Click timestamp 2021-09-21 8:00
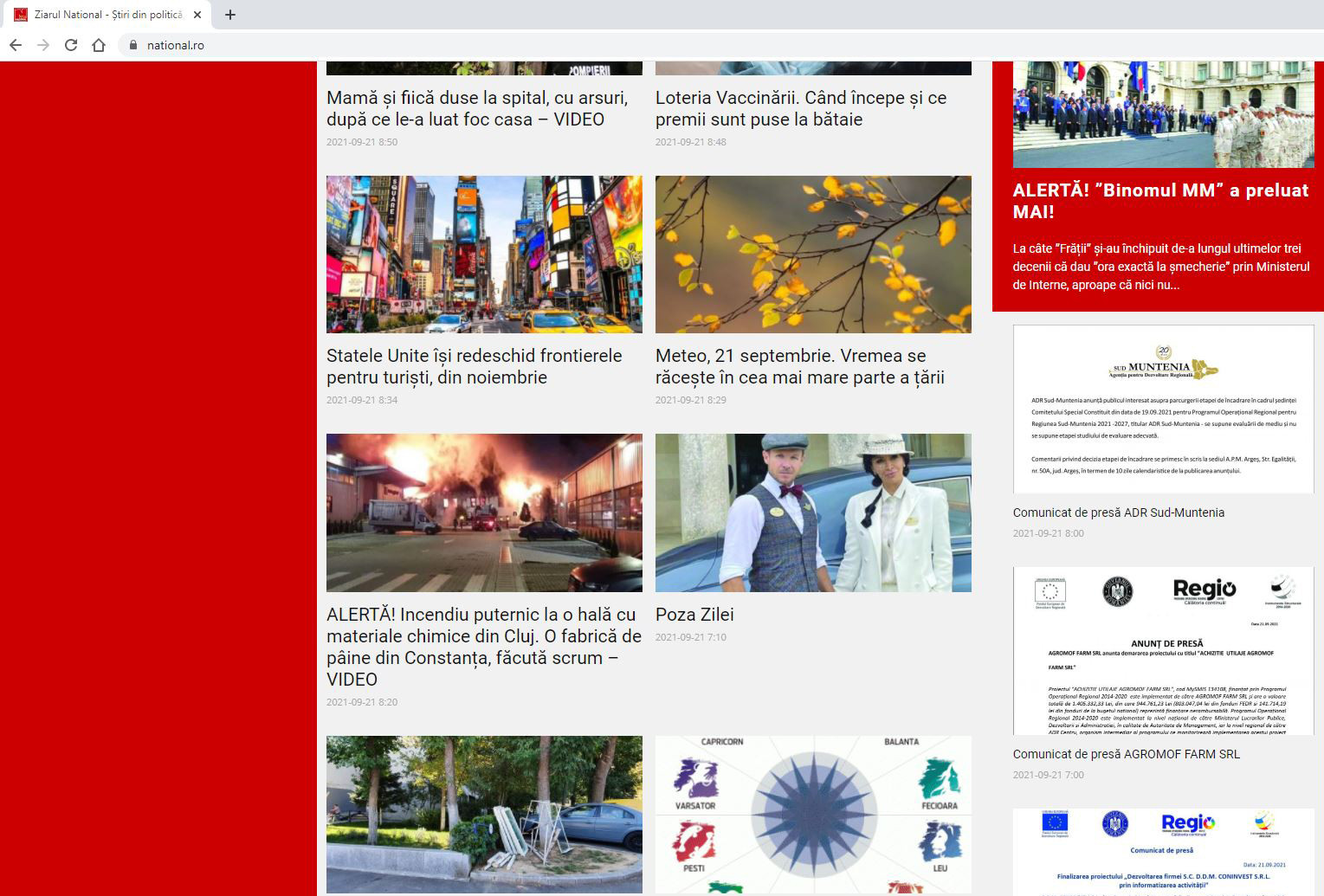The width and height of the screenshot is (1324, 896). point(1049,533)
